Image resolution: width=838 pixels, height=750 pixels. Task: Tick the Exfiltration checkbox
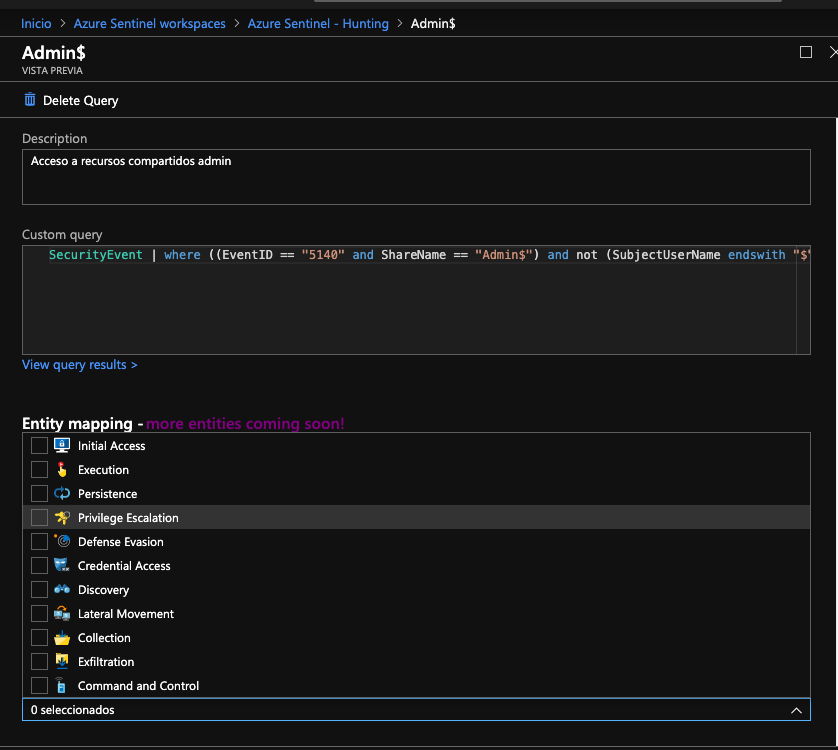click(39, 662)
